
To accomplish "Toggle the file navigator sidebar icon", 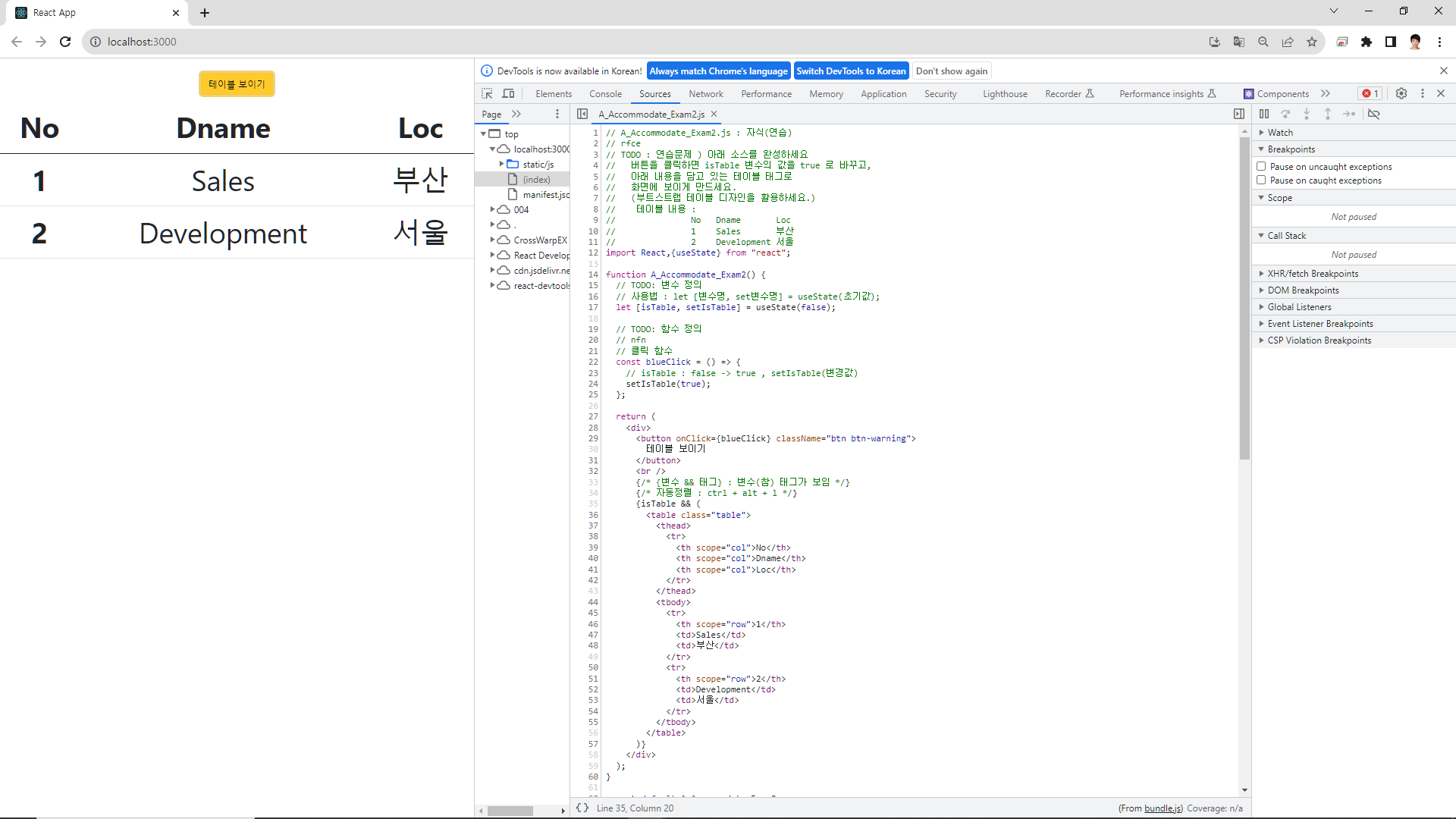I will click(x=582, y=114).
